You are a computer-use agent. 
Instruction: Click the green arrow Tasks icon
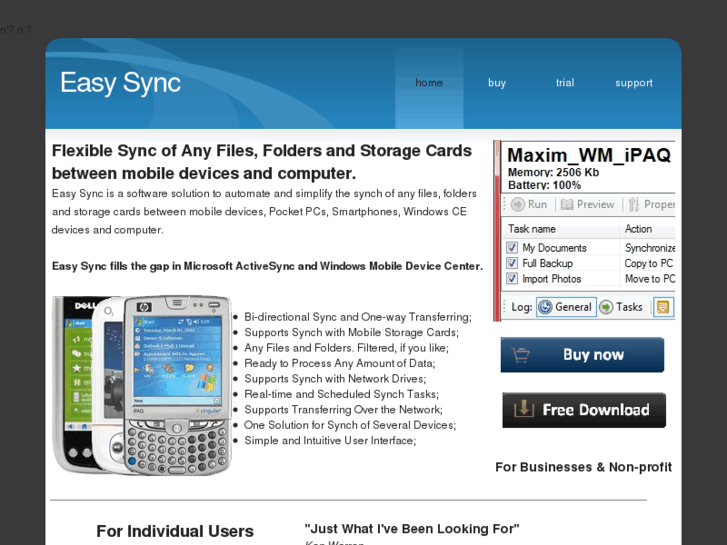606,307
